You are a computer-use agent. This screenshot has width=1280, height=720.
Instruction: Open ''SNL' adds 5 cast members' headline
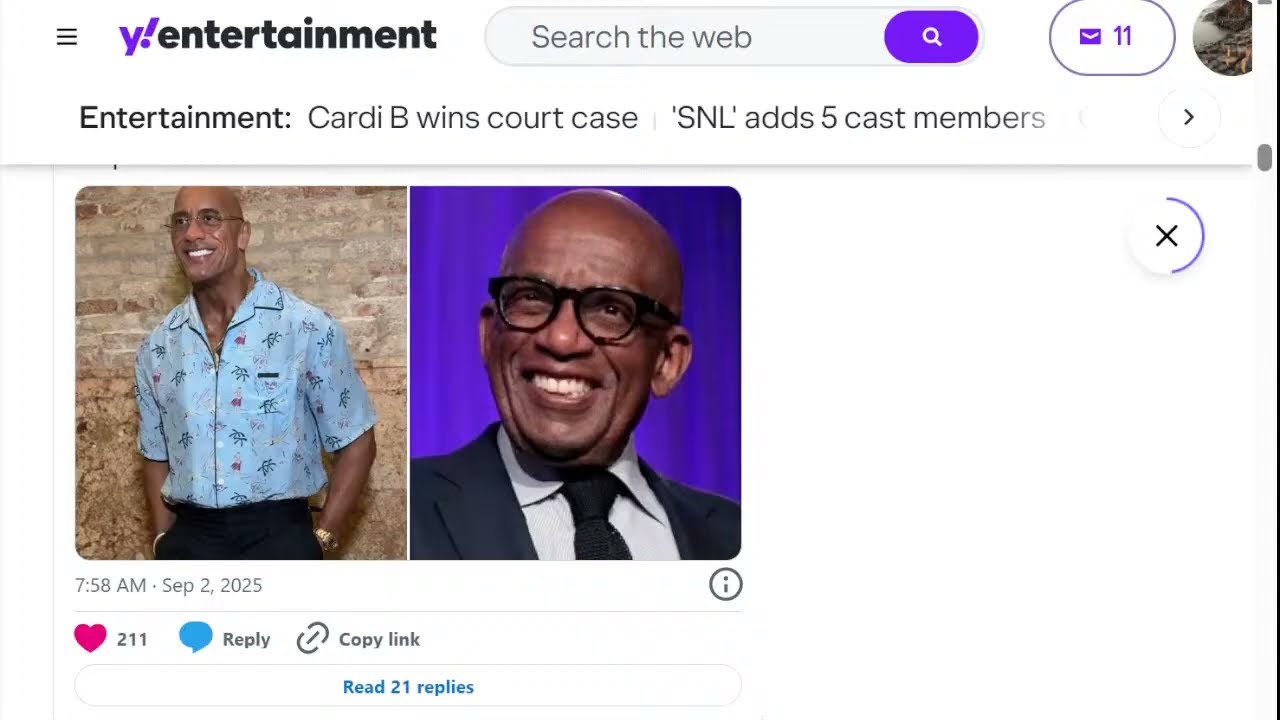coord(858,118)
